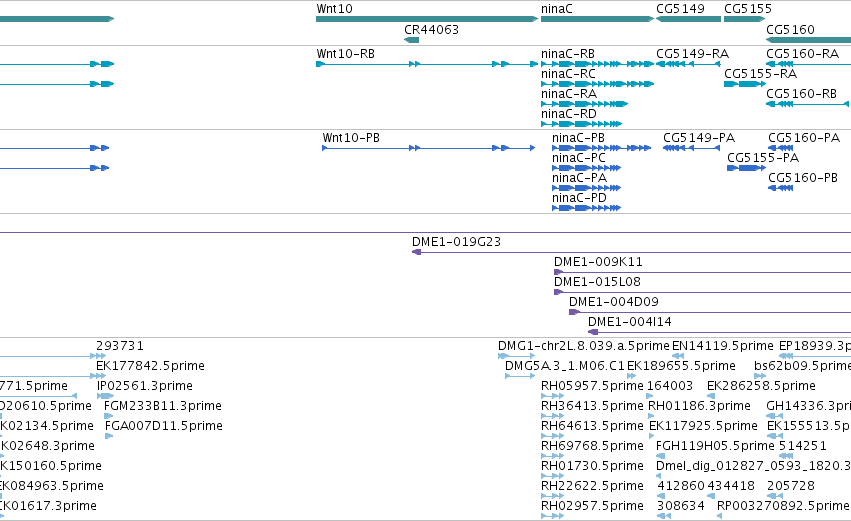The width and height of the screenshot is (851, 521).
Task: Click the EK286258.5prime EST
Action: tap(711, 396)
